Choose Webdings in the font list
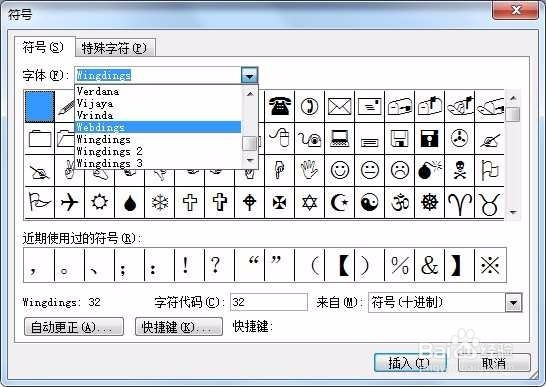Screen dimensions: 546x387 (x=158, y=127)
